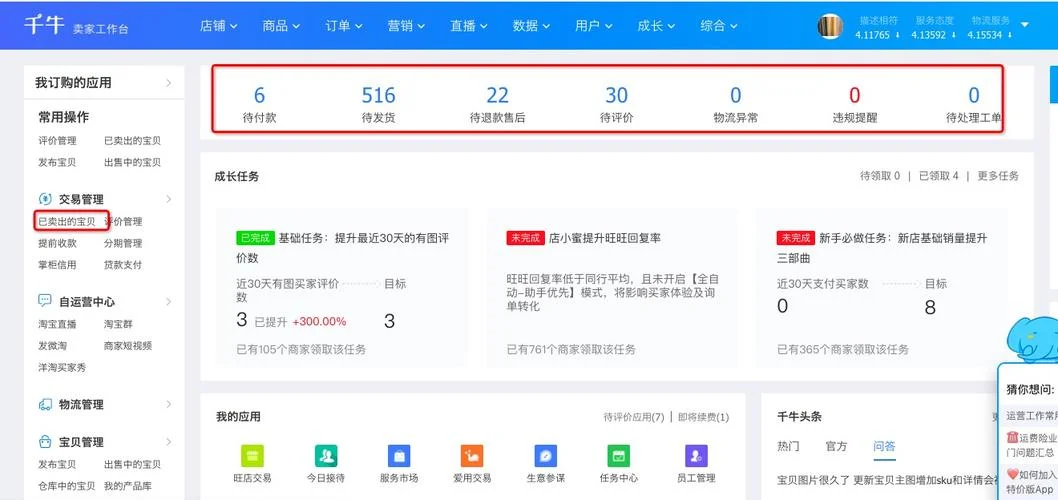
Task: Click the 物流管理 truck icon
Action: pos(45,404)
